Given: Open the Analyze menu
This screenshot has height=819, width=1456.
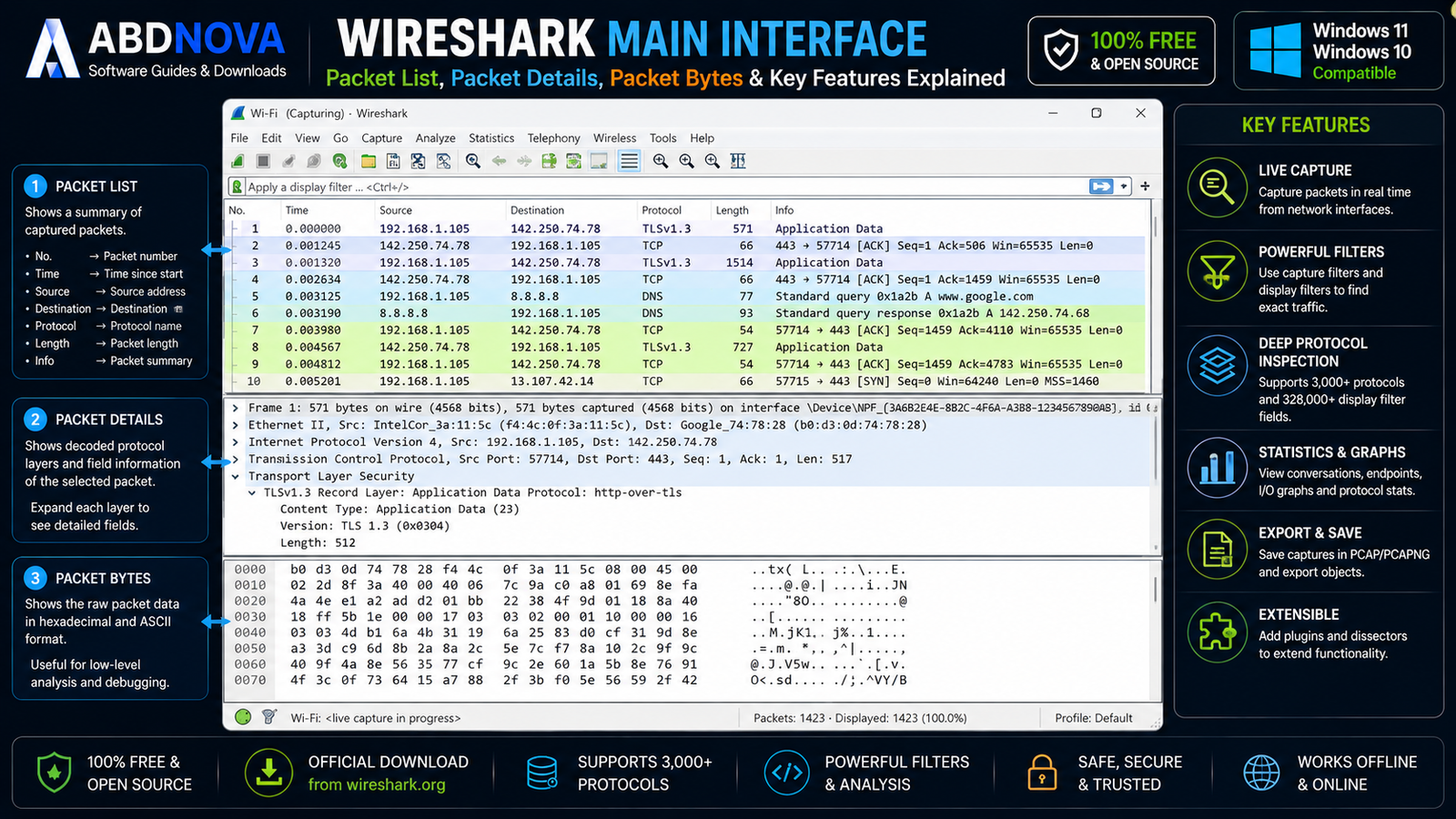Looking at the screenshot, I should click(436, 138).
